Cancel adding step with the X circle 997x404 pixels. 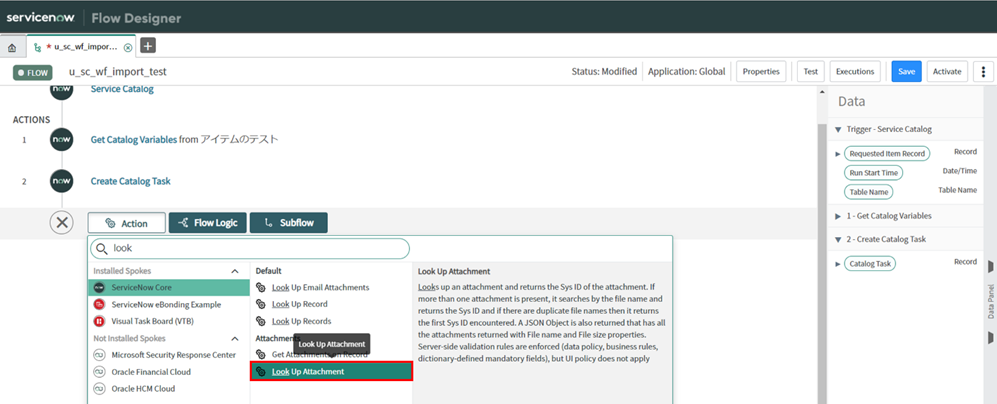pos(62,223)
